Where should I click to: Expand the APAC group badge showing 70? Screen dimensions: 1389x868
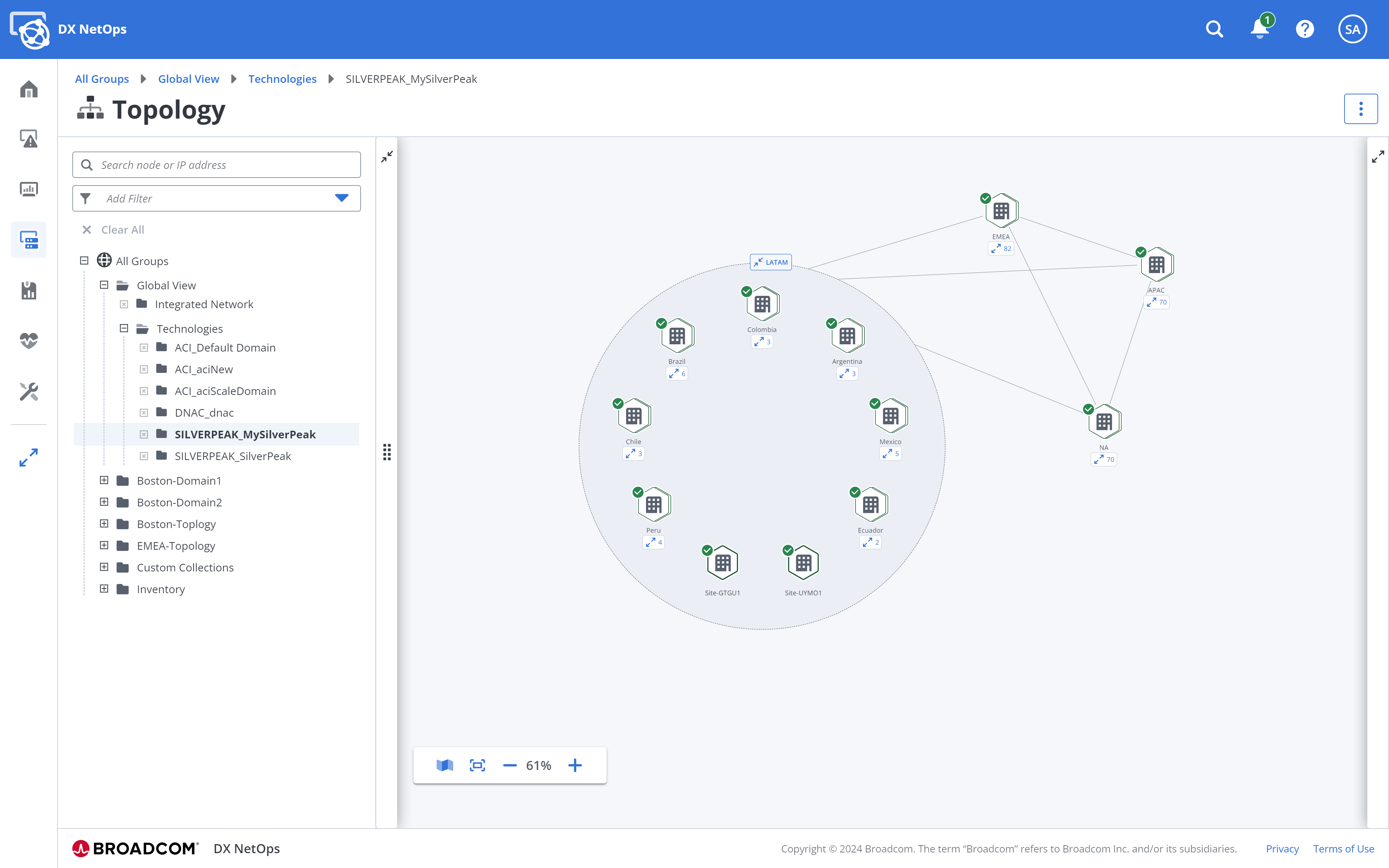tap(1156, 302)
